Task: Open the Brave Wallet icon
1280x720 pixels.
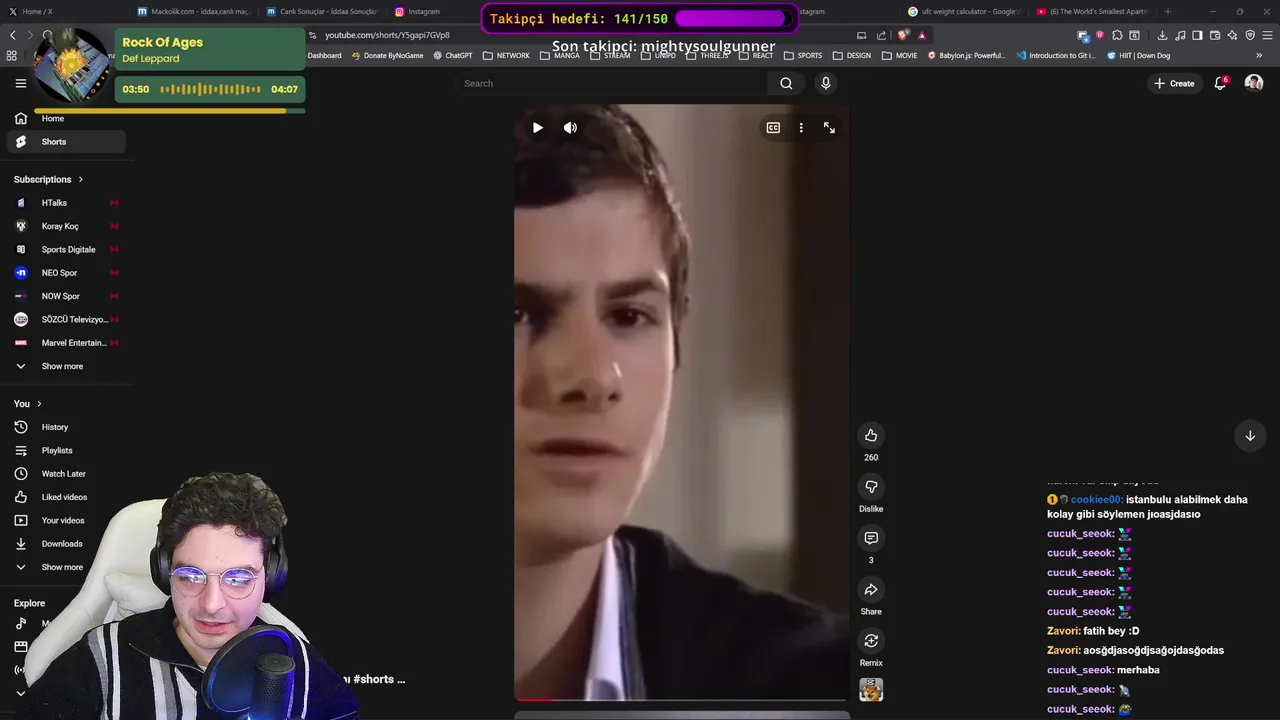Action: click(x=1215, y=35)
